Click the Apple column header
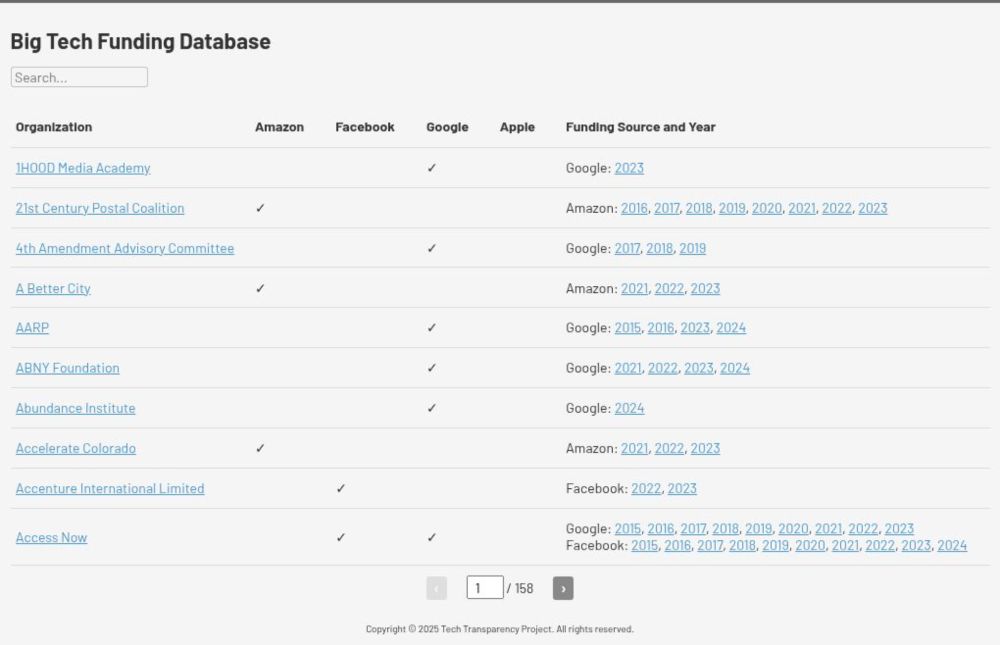 517,127
